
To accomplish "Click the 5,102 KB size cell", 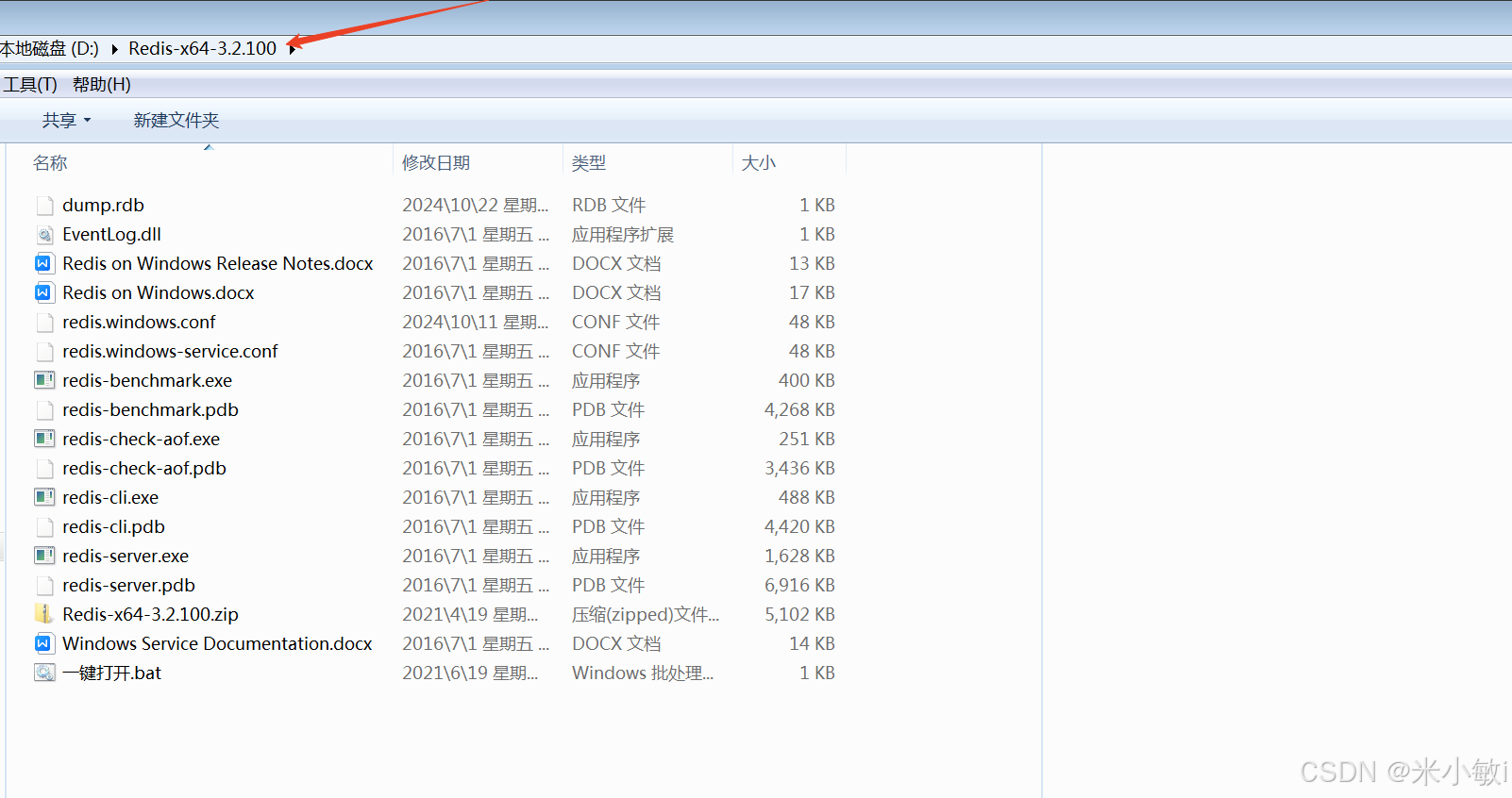I will click(799, 615).
